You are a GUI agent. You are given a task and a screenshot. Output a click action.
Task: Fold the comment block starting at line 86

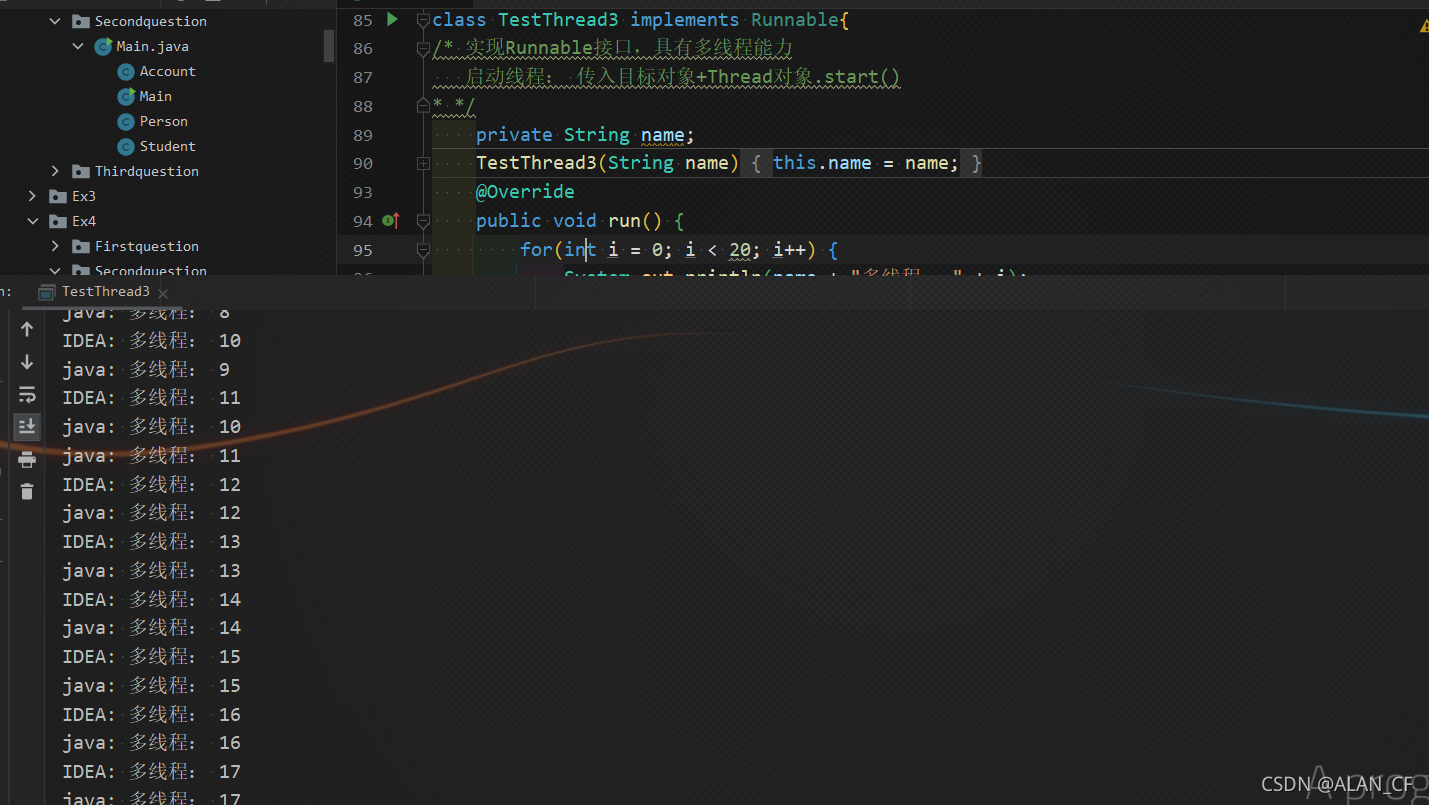click(x=423, y=48)
